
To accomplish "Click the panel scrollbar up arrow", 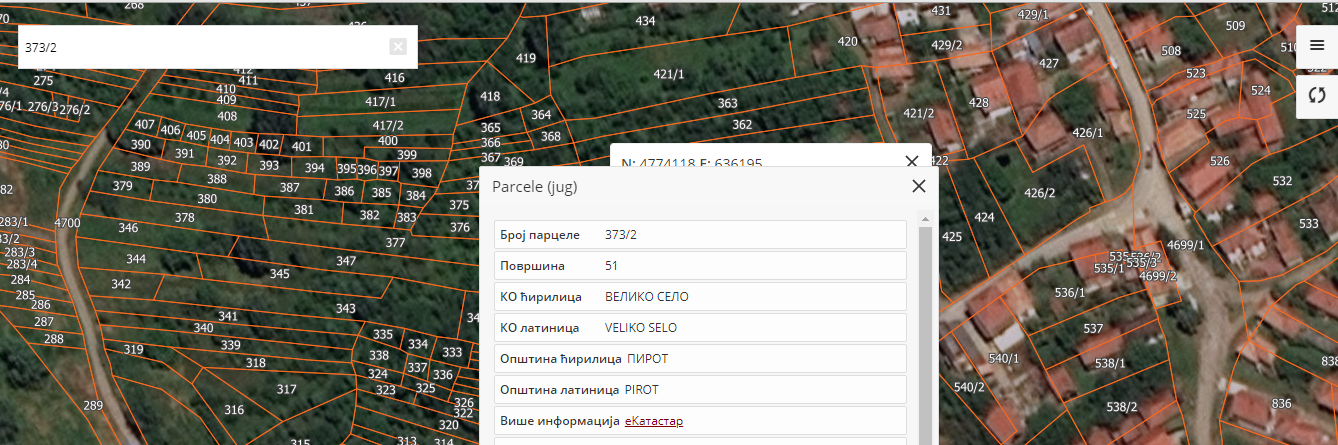I will click(925, 219).
